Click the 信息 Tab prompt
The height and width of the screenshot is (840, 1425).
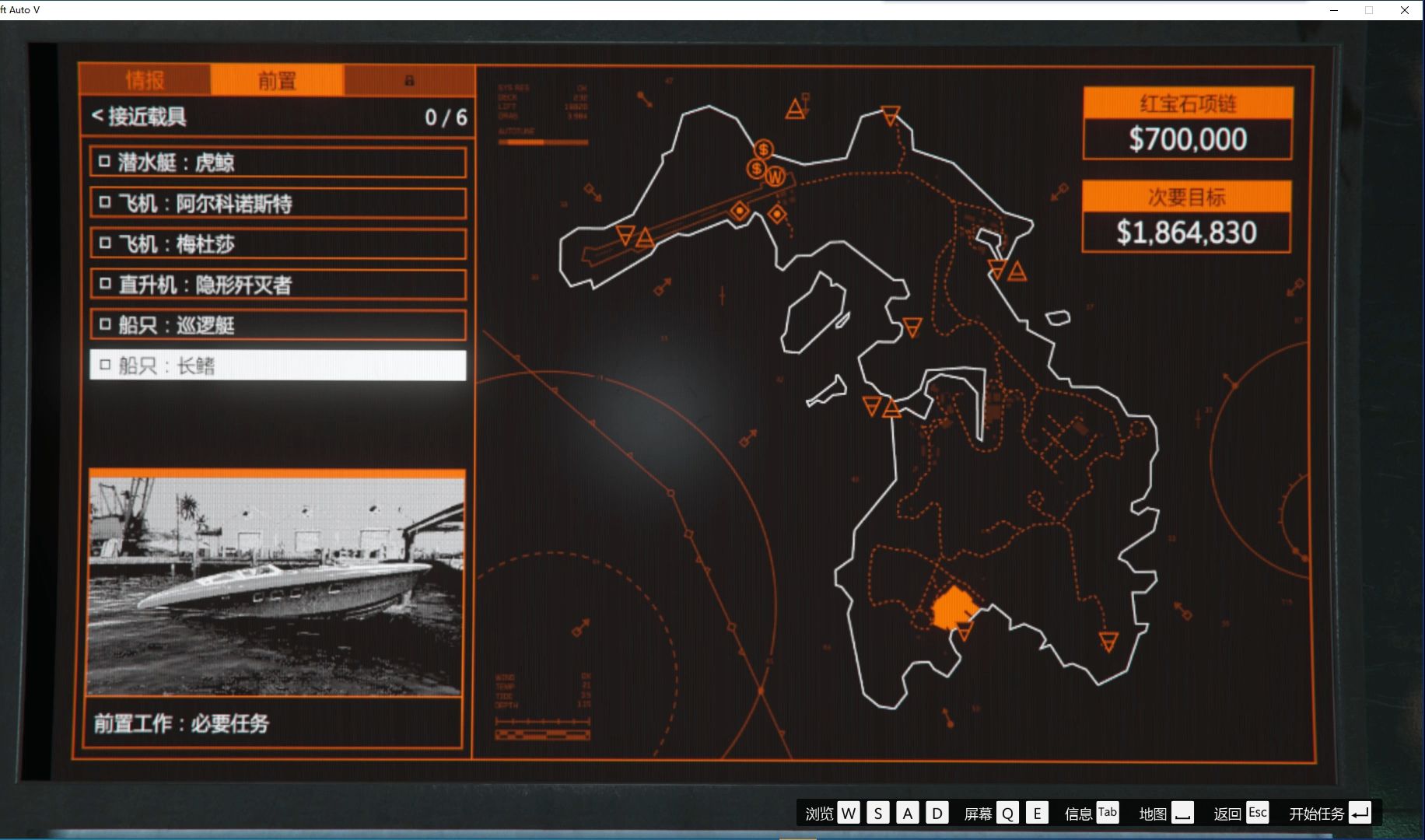pos(1091,813)
